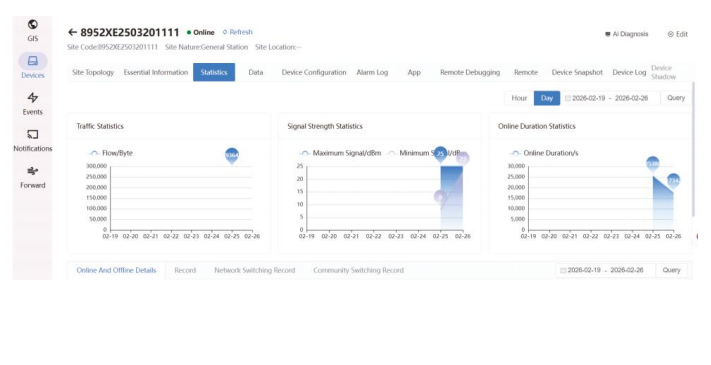
Task: Click Query next to Hour/Day range
Action: (676, 98)
